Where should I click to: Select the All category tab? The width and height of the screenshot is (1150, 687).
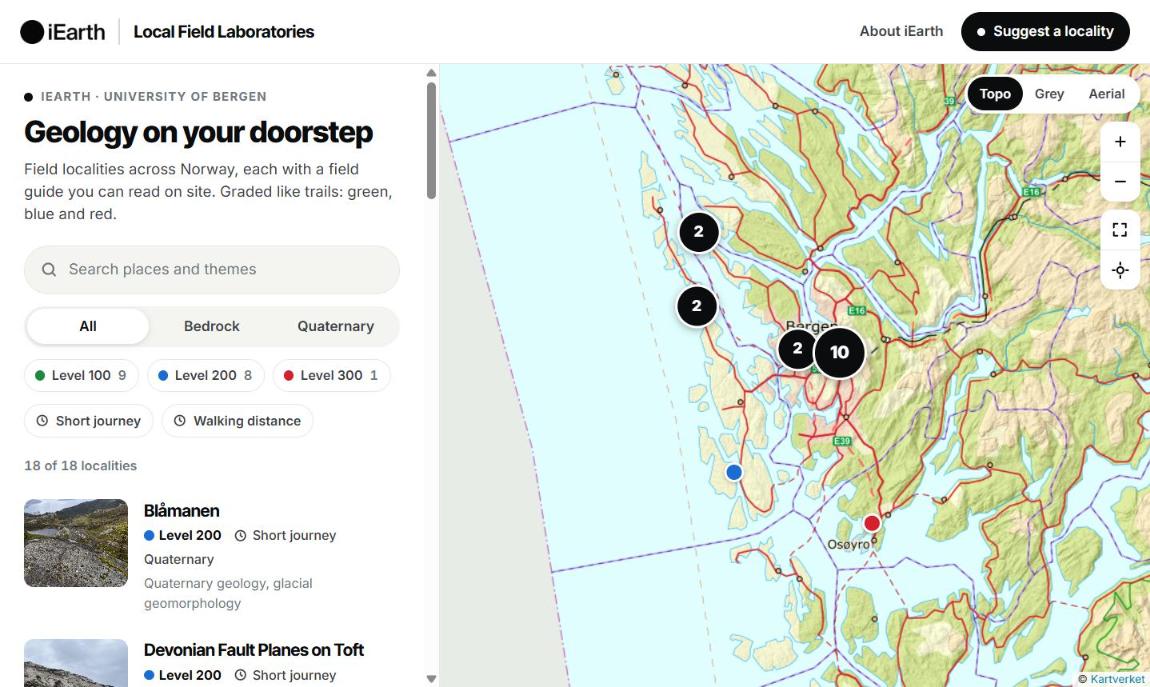88,326
